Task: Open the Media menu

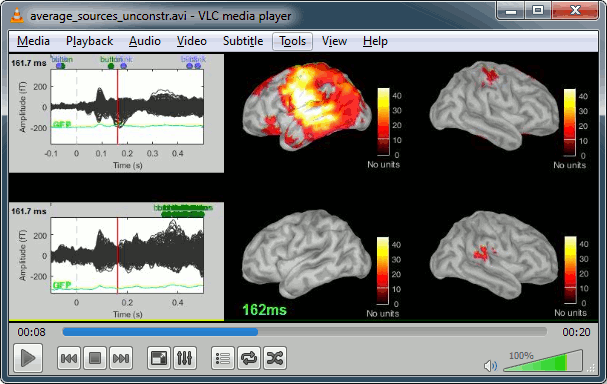Action: [x=33, y=41]
